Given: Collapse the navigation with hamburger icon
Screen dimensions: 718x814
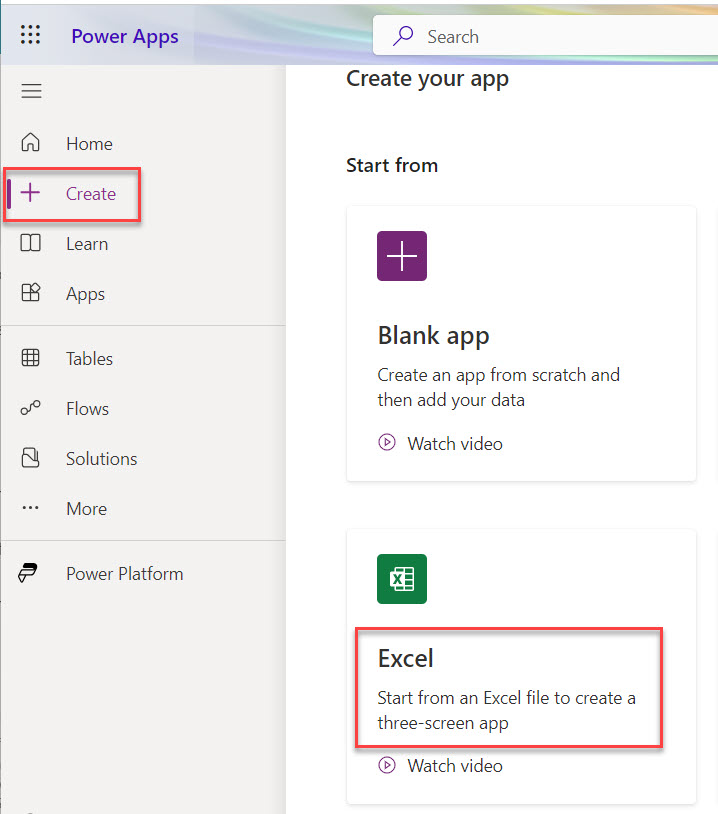Looking at the screenshot, I should 31,91.
